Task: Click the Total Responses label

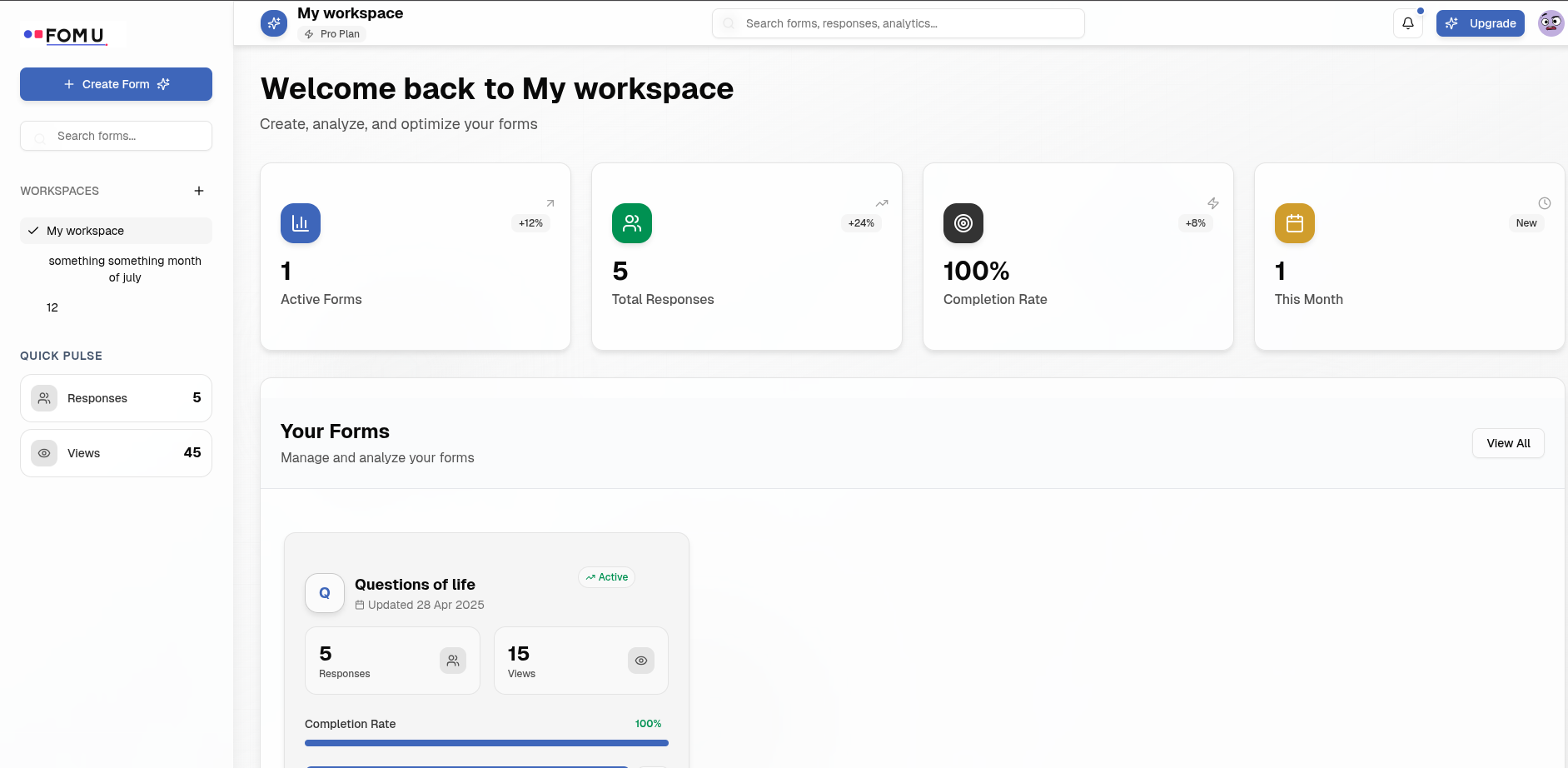Action: pyautogui.click(x=663, y=299)
